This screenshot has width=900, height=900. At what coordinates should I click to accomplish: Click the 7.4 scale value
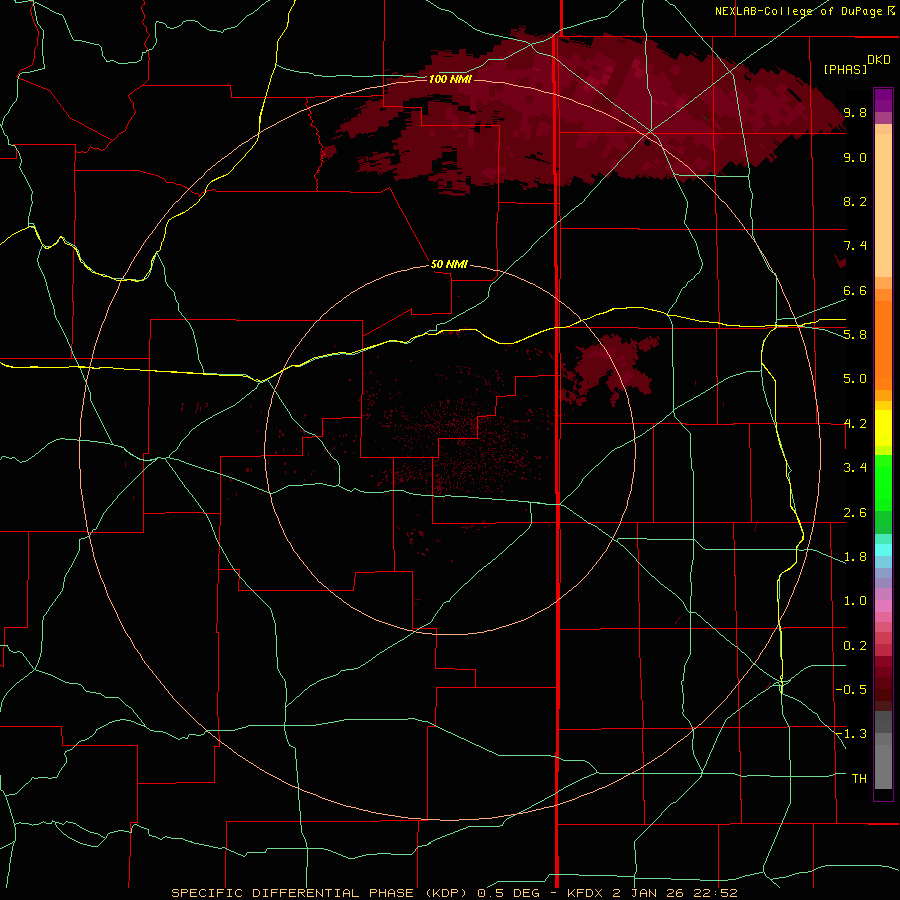[855, 246]
